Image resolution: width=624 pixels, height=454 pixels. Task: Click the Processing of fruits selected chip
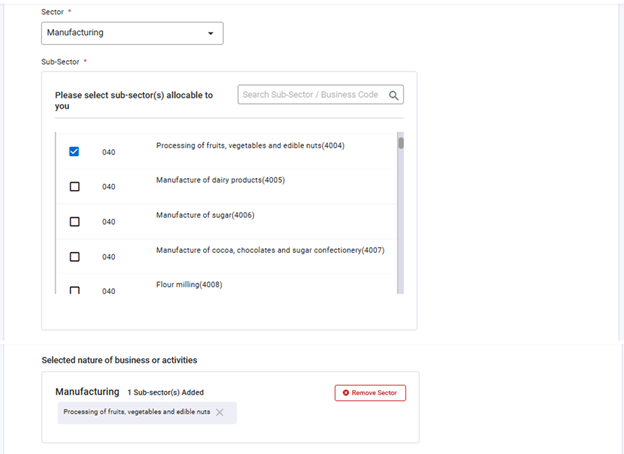136,412
